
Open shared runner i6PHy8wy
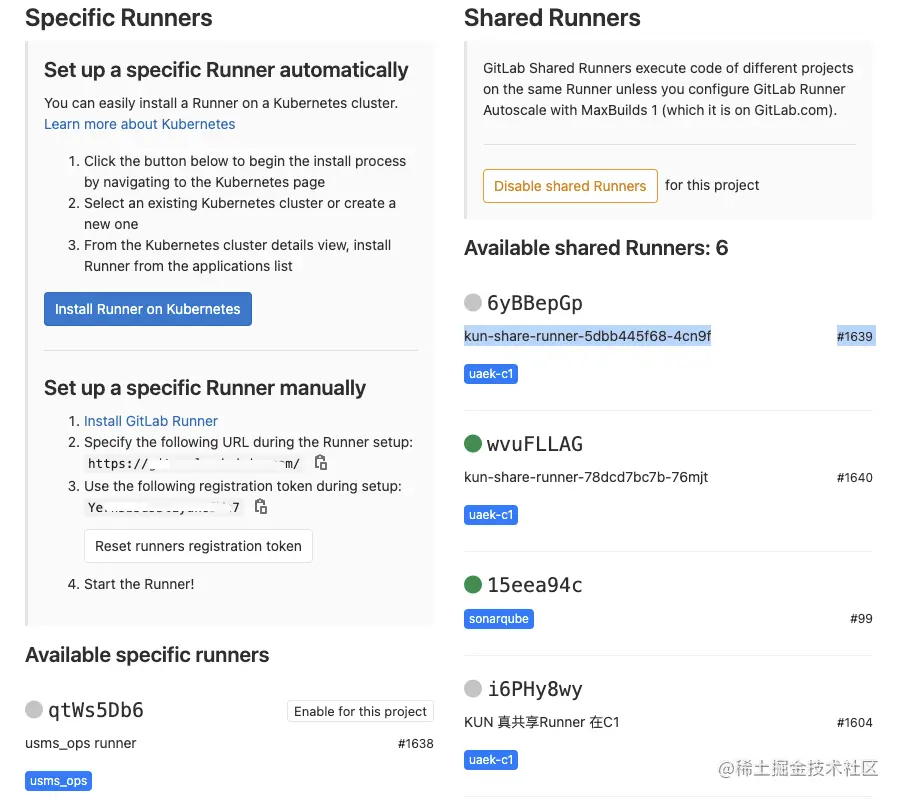pos(534,689)
